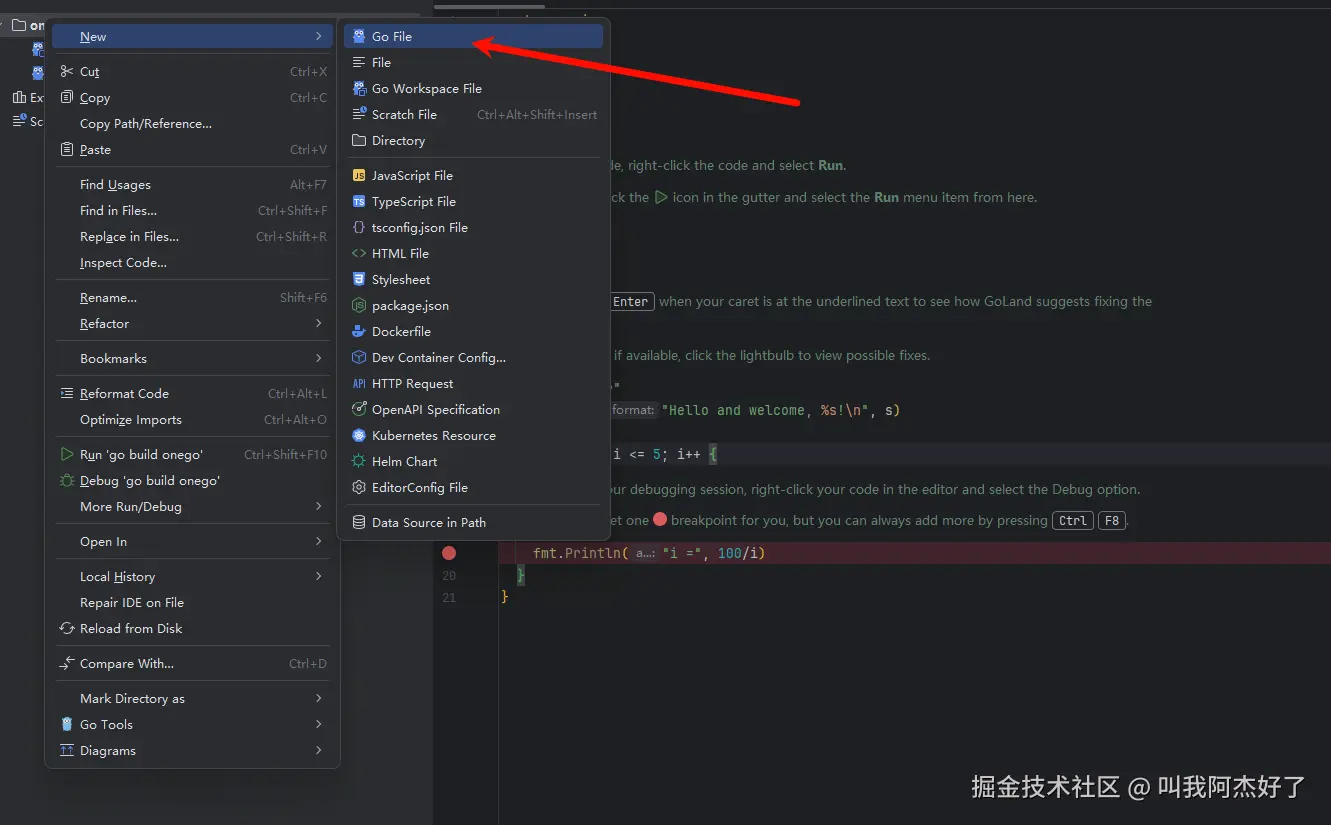Click the fmt.Println code line
The width and height of the screenshot is (1331, 825).
649,553
